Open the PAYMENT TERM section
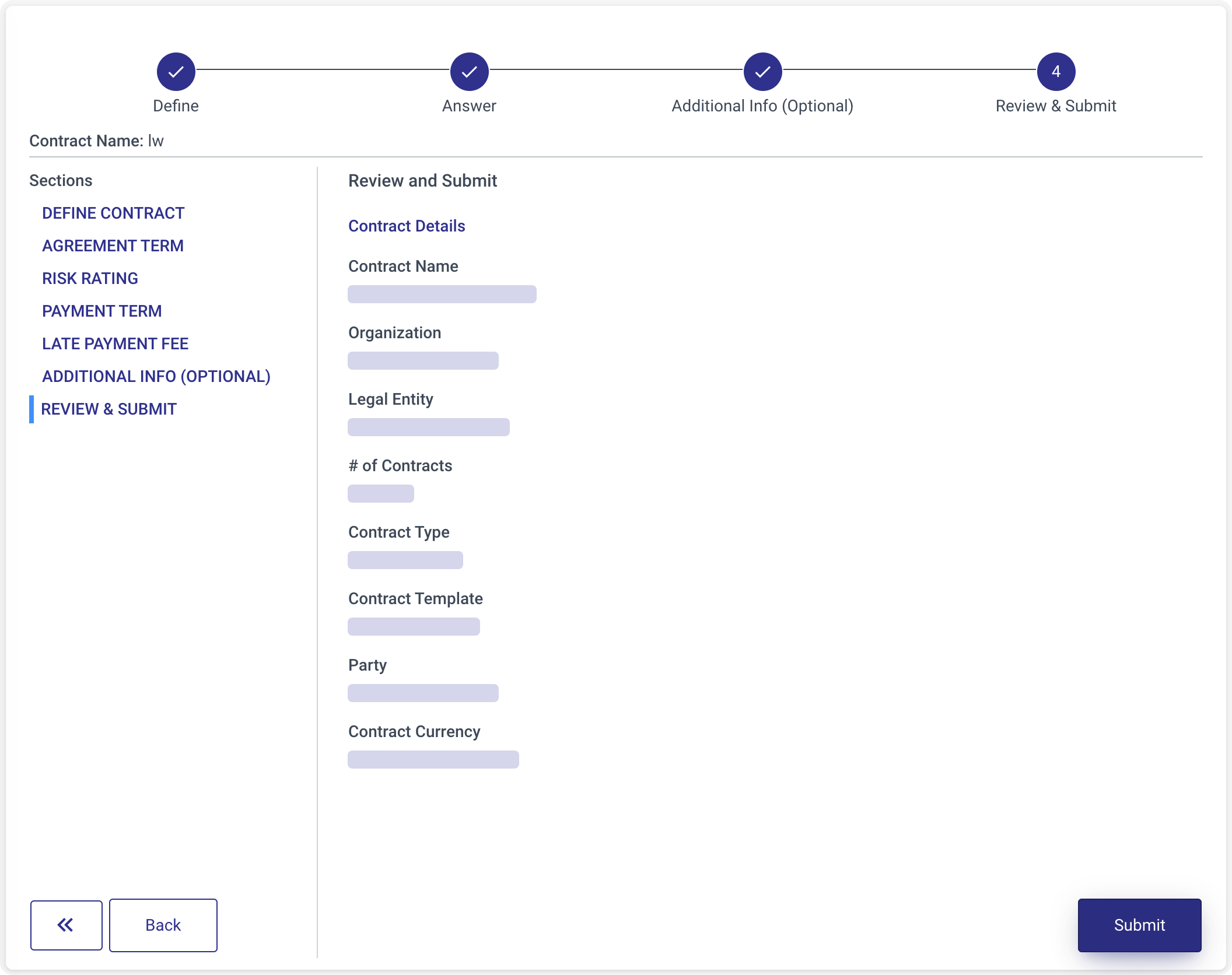Screen dimensions: 1232x975 [x=101, y=311]
